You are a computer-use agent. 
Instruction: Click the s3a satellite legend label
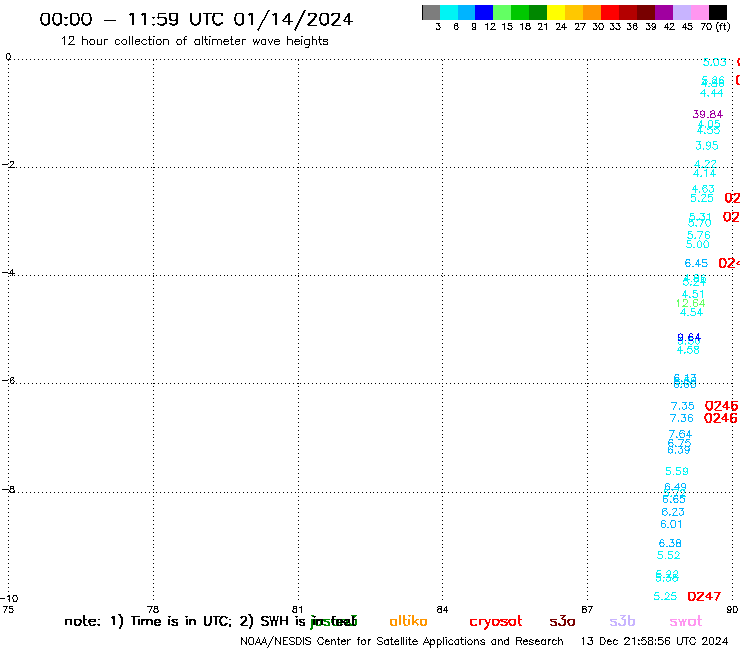(x=562, y=621)
